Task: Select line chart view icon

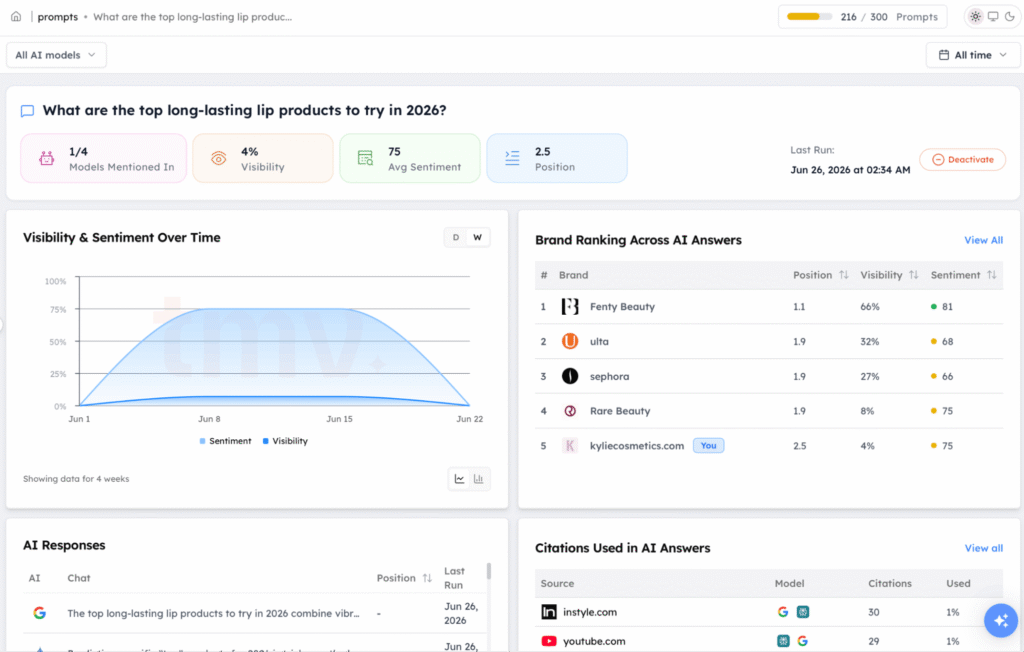Action: coord(460,479)
